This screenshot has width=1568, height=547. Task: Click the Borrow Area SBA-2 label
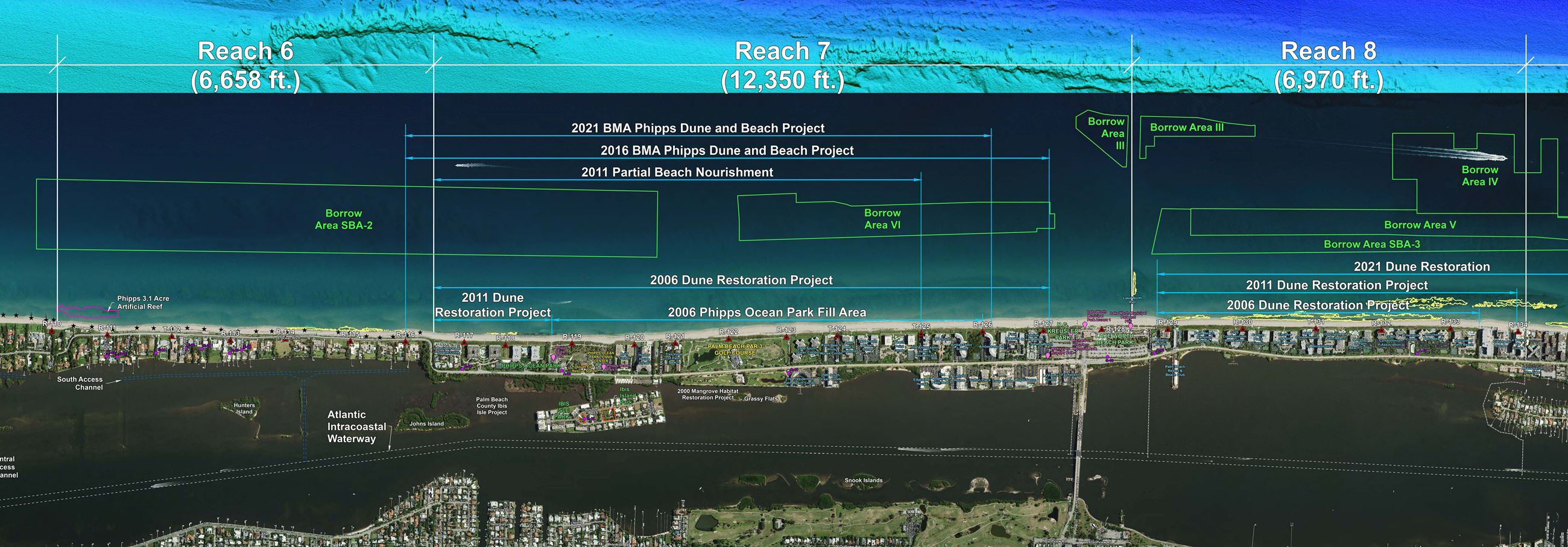point(343,220)
